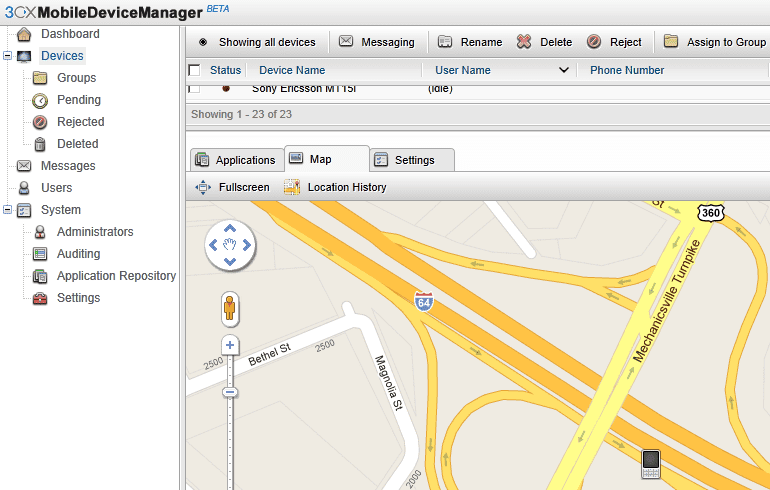Pan the map down with arrow
The height and width of the screenshot is (490, 770).
coord(230,261)
